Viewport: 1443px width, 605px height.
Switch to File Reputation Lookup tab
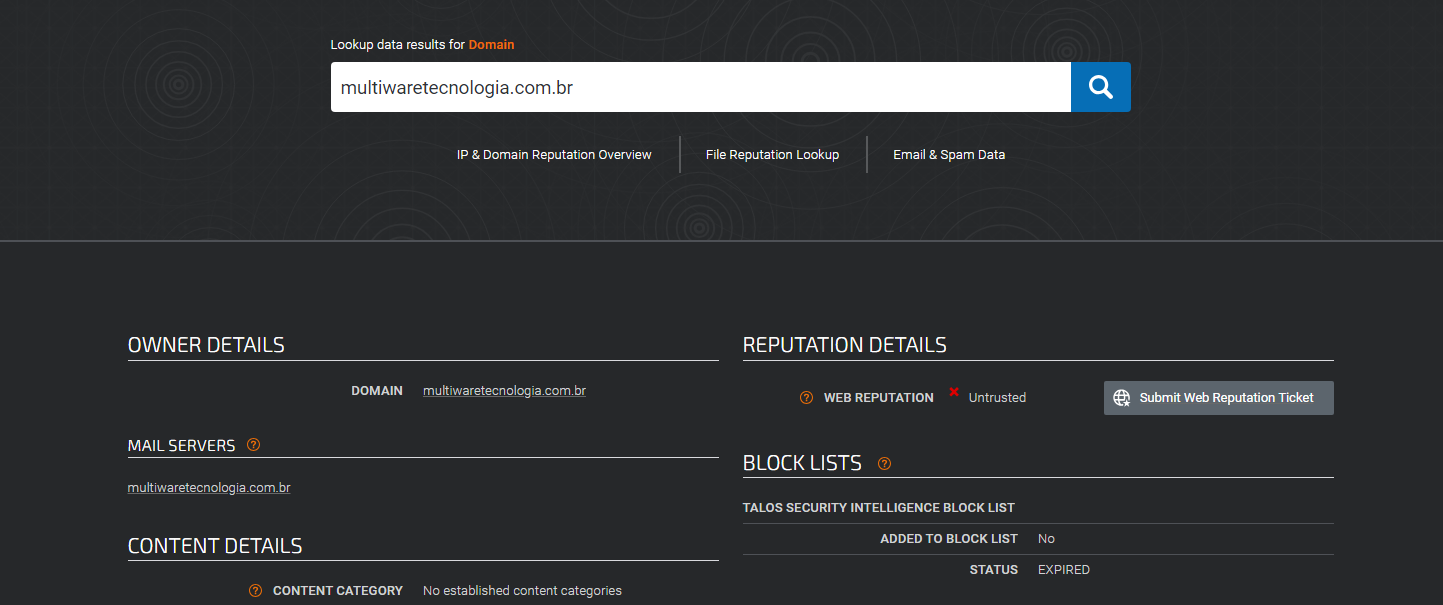click(x=772, y=155)
